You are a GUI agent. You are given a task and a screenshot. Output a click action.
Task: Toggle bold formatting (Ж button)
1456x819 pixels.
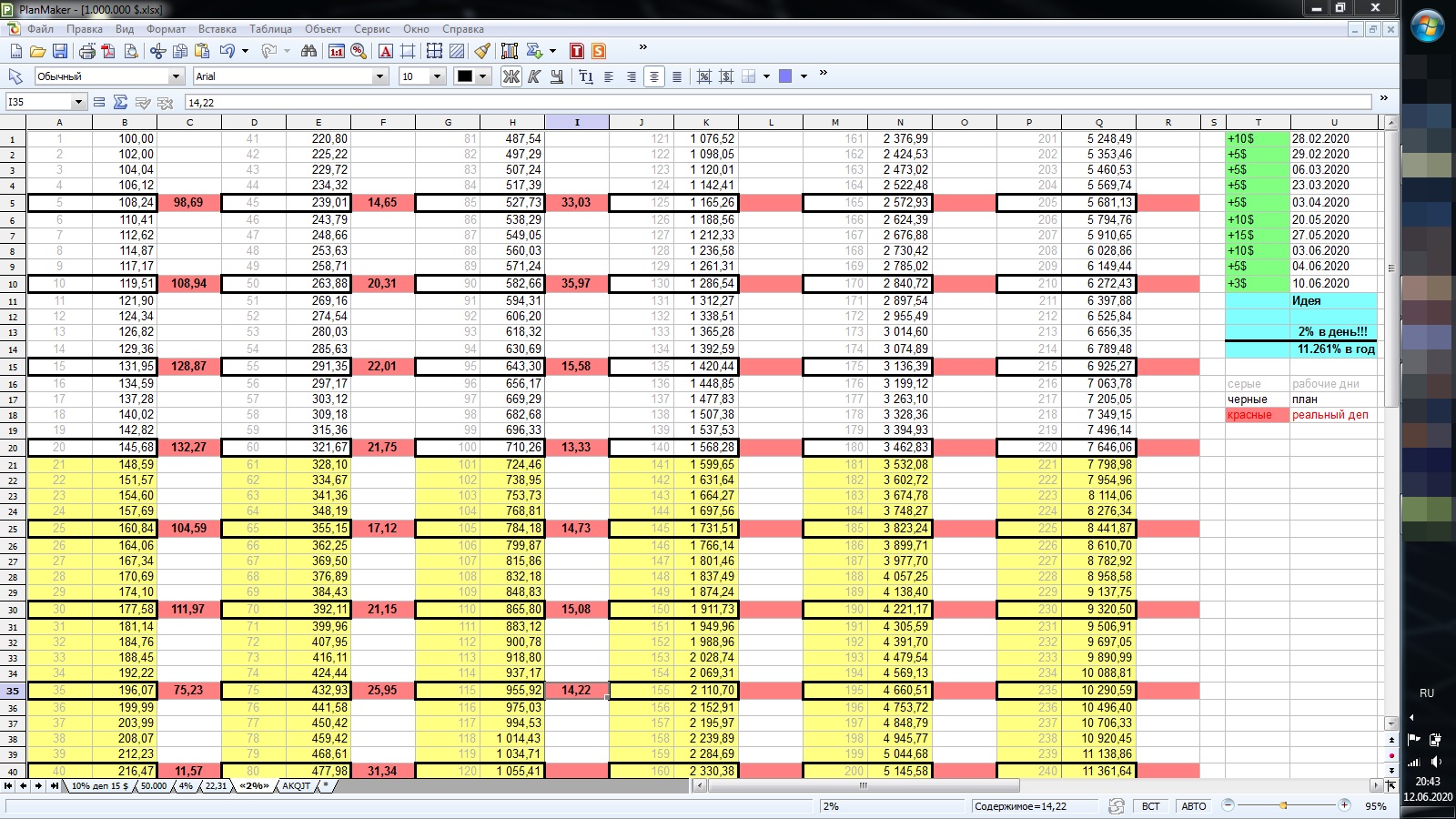click(x=511, y=76)
